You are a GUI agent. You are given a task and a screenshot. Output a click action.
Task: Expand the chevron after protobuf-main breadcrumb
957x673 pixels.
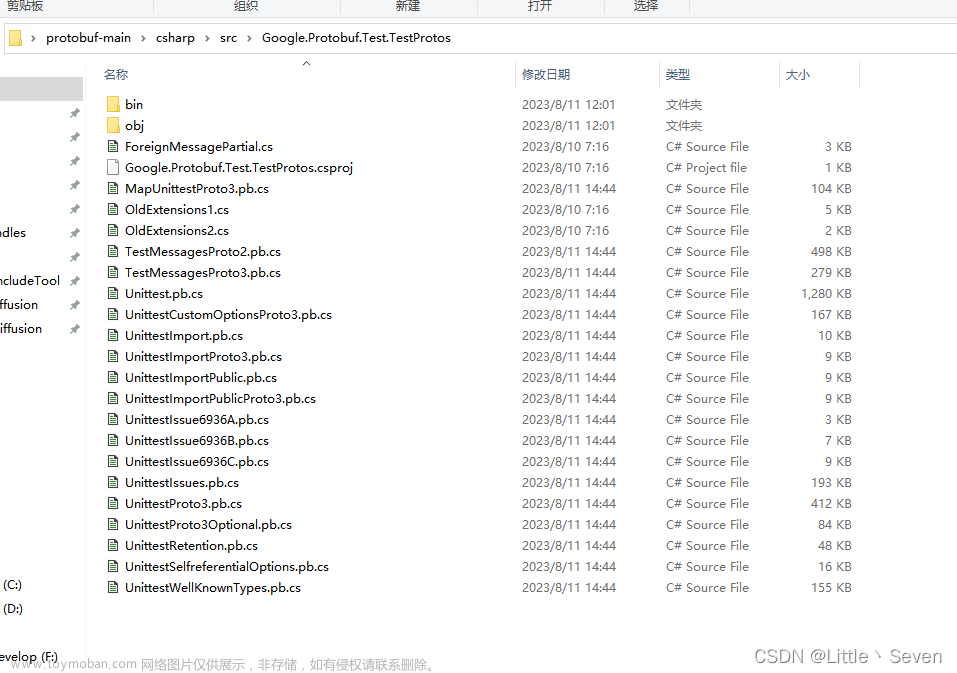143,38
